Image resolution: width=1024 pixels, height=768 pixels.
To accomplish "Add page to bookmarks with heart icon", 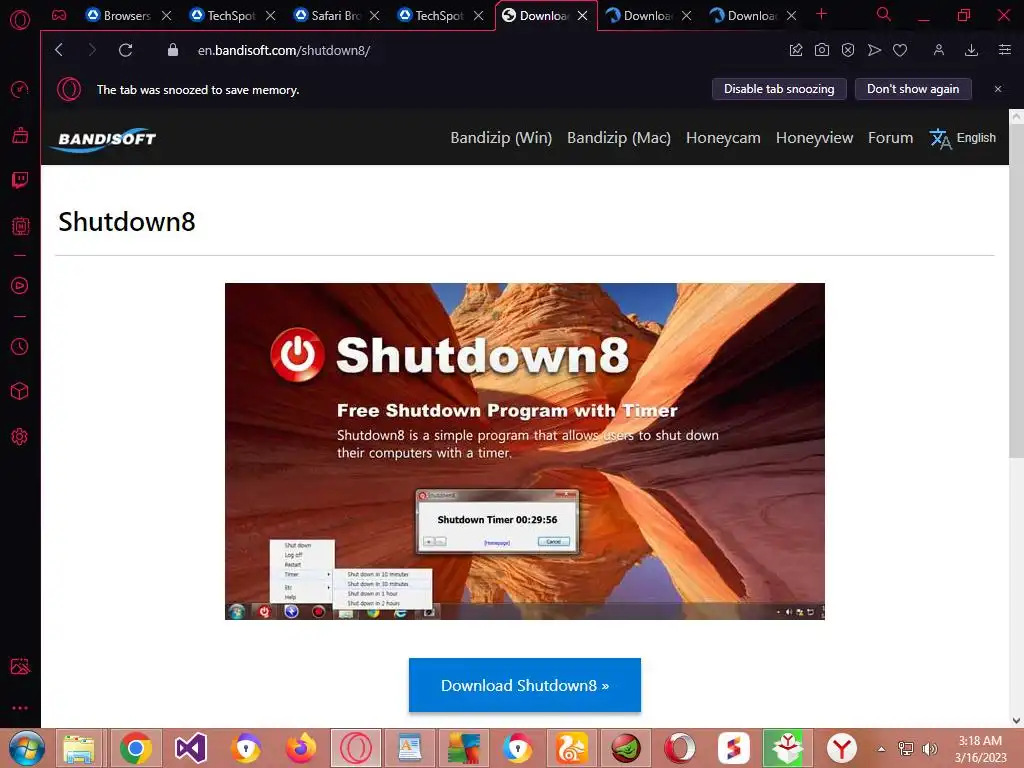I will (900, 50).
